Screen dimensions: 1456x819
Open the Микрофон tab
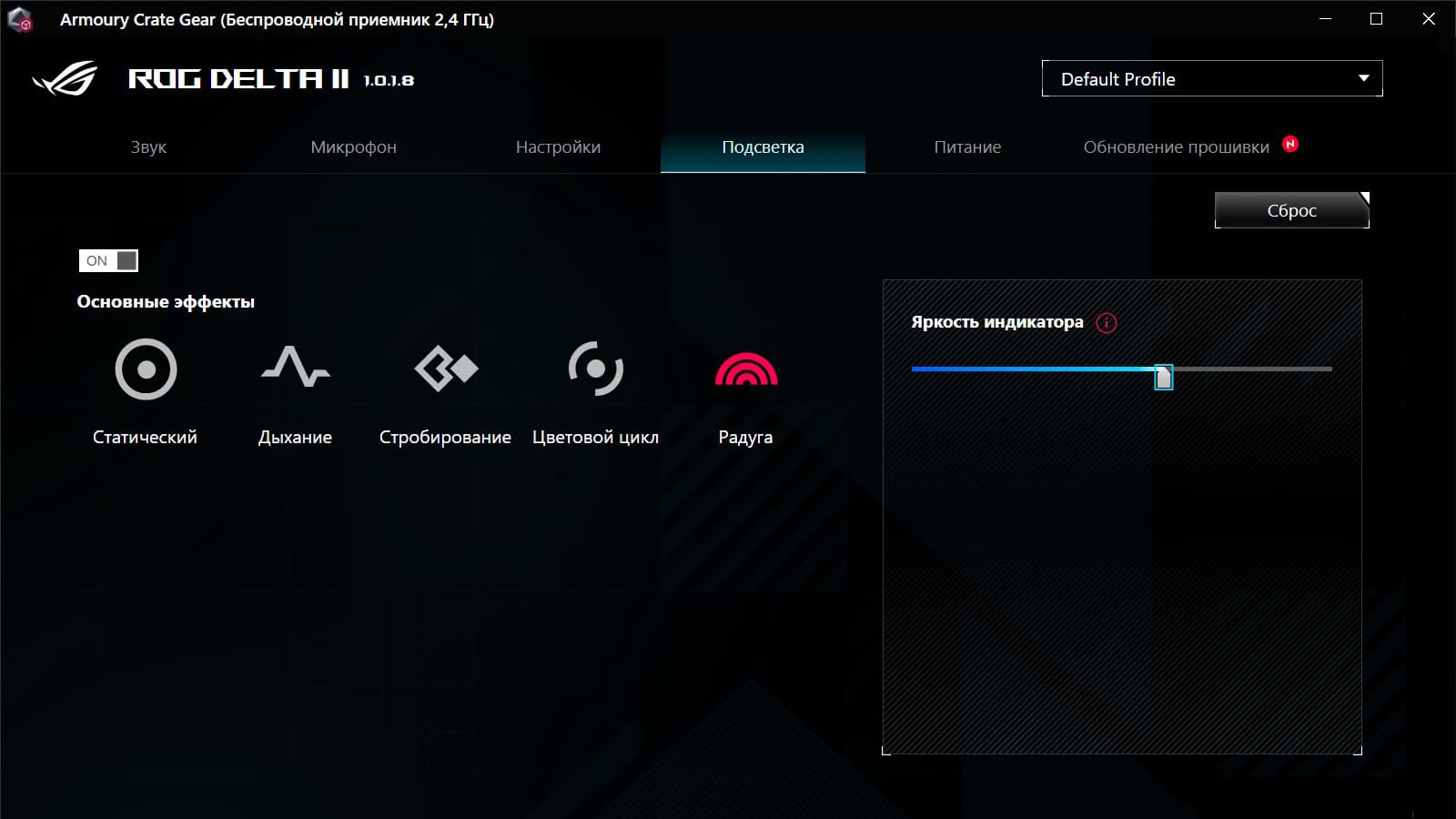pyautogui.click(x=353, y=147)
